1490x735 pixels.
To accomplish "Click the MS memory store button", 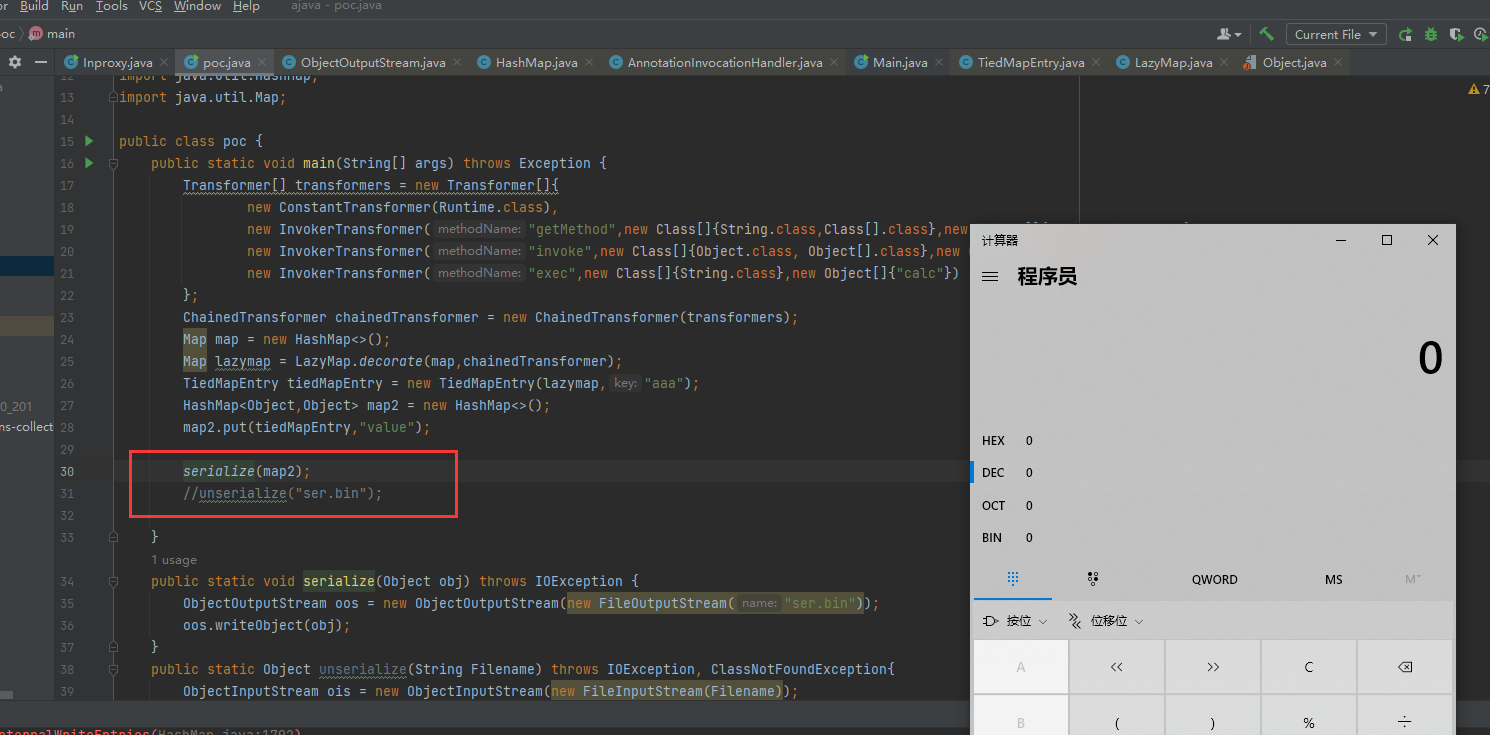I will click(x=1333, y=579).
